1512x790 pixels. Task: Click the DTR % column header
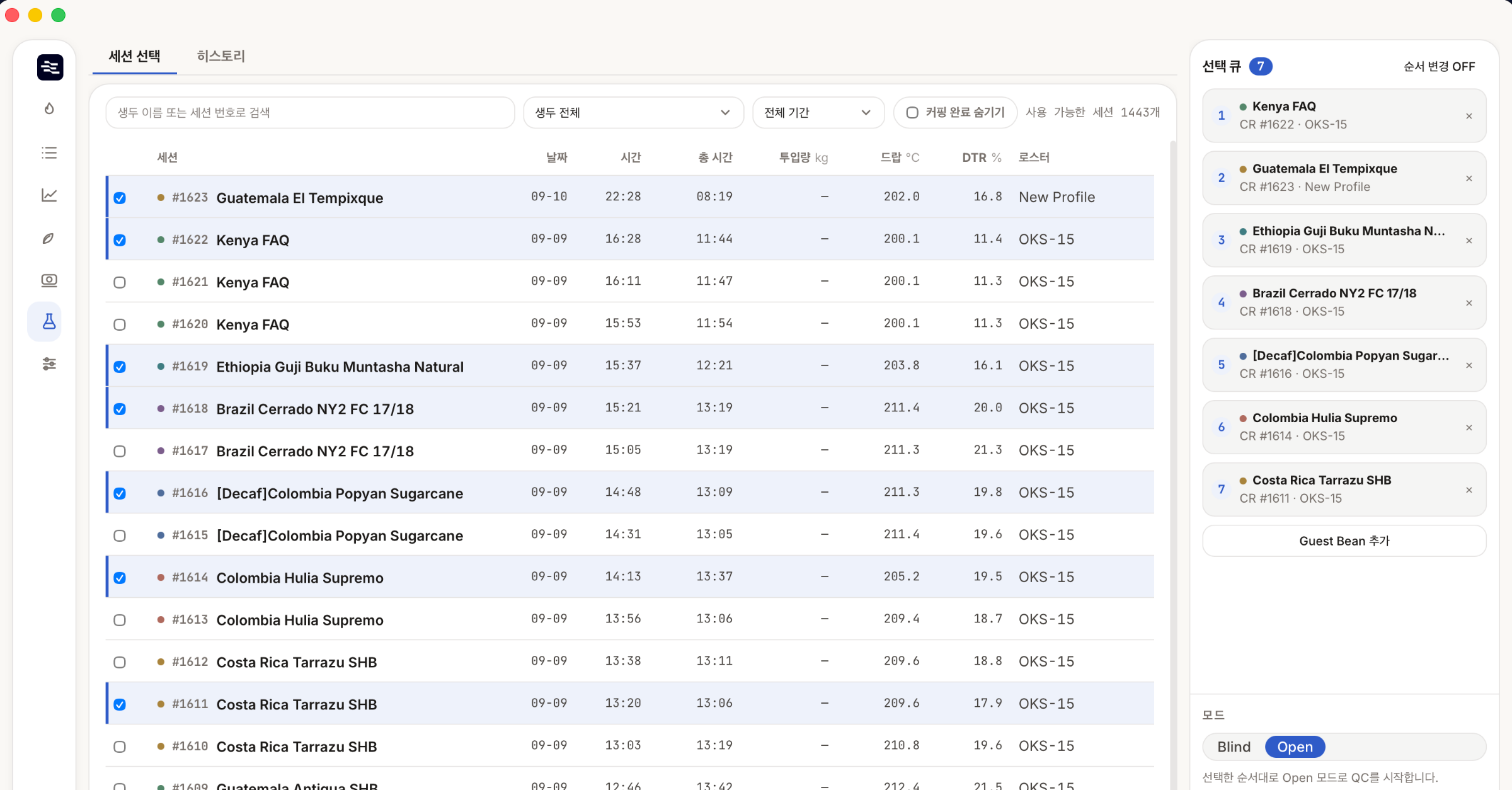(x=982, y=157)
